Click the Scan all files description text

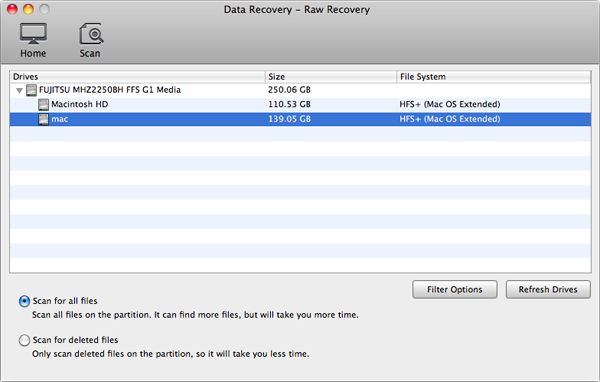(195, 315)
